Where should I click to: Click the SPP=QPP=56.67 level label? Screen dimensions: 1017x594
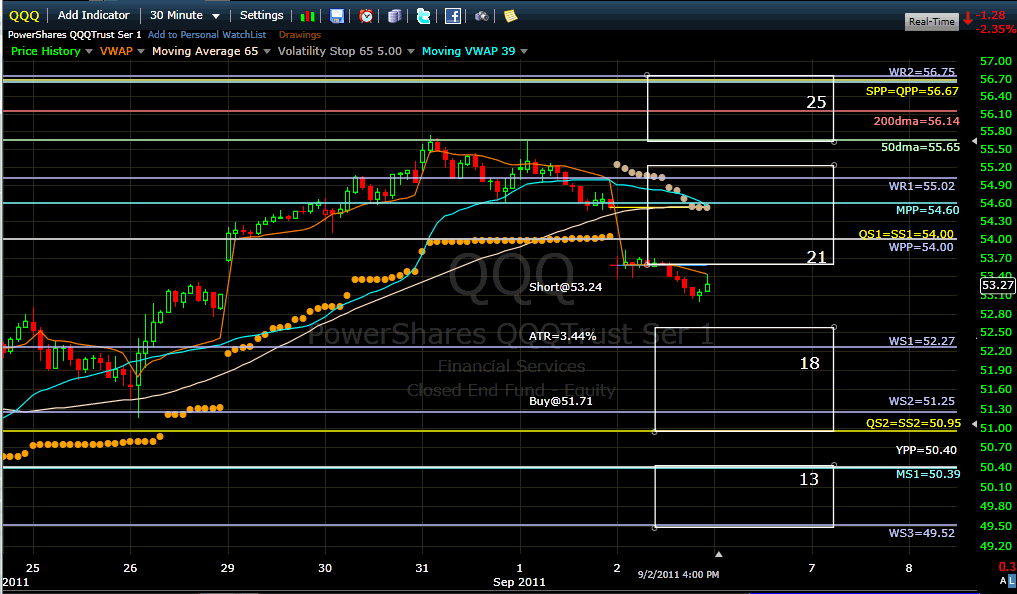[912, 91]
